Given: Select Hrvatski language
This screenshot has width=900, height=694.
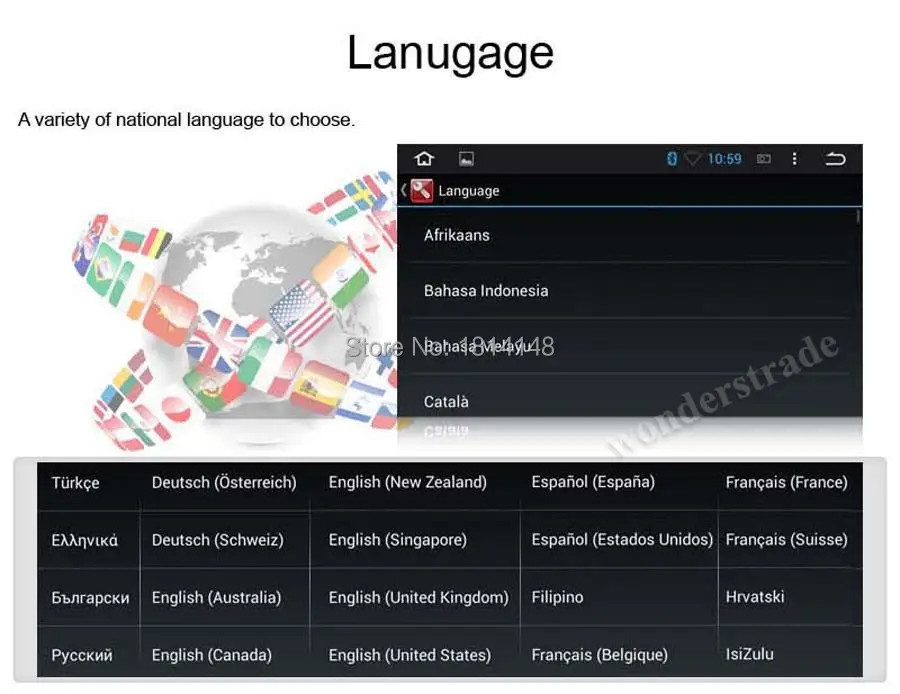Looking at the screenshot, I should point(755,597).
